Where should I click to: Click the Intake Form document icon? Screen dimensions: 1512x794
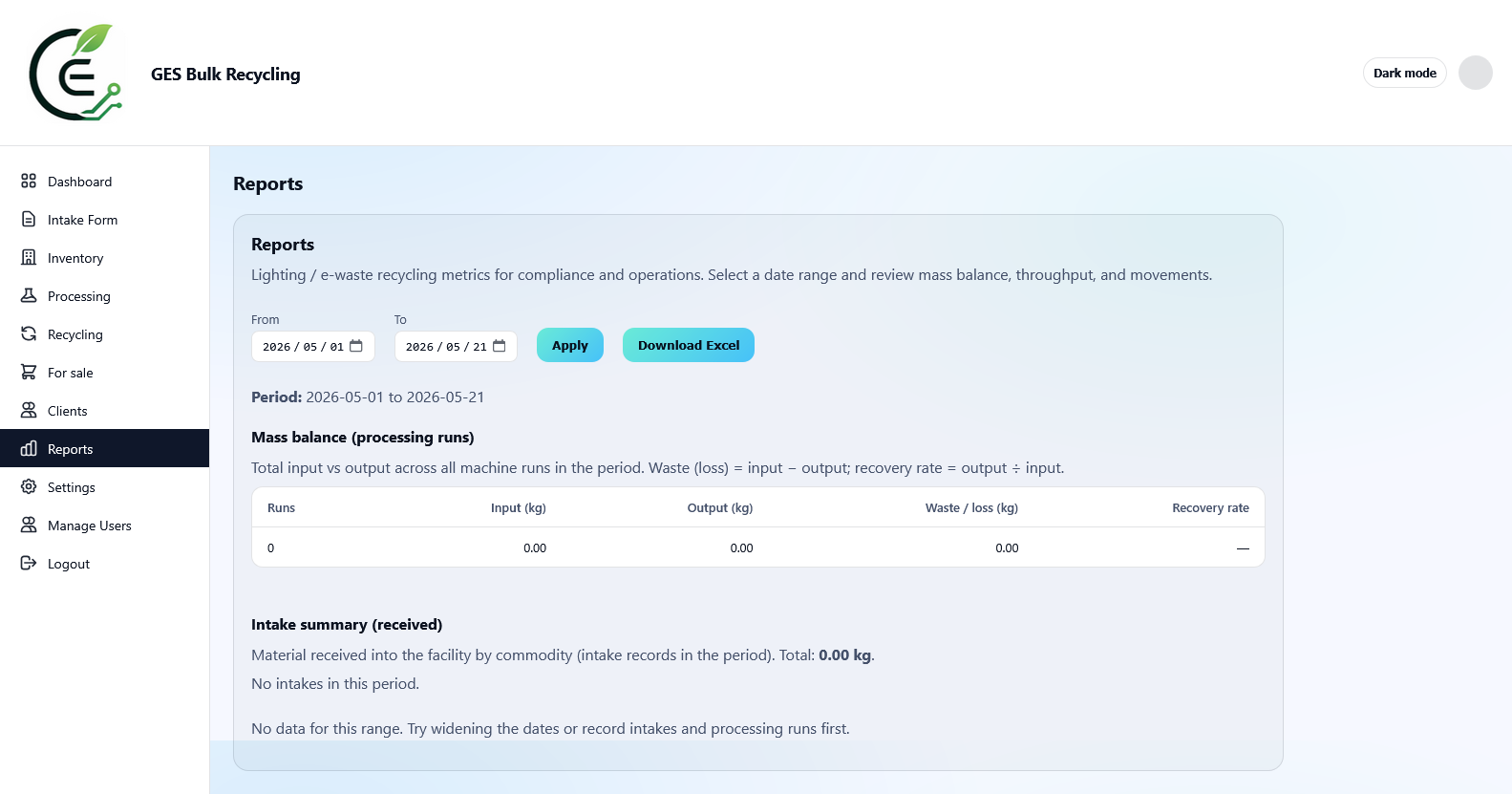click(x=29, y=219)
